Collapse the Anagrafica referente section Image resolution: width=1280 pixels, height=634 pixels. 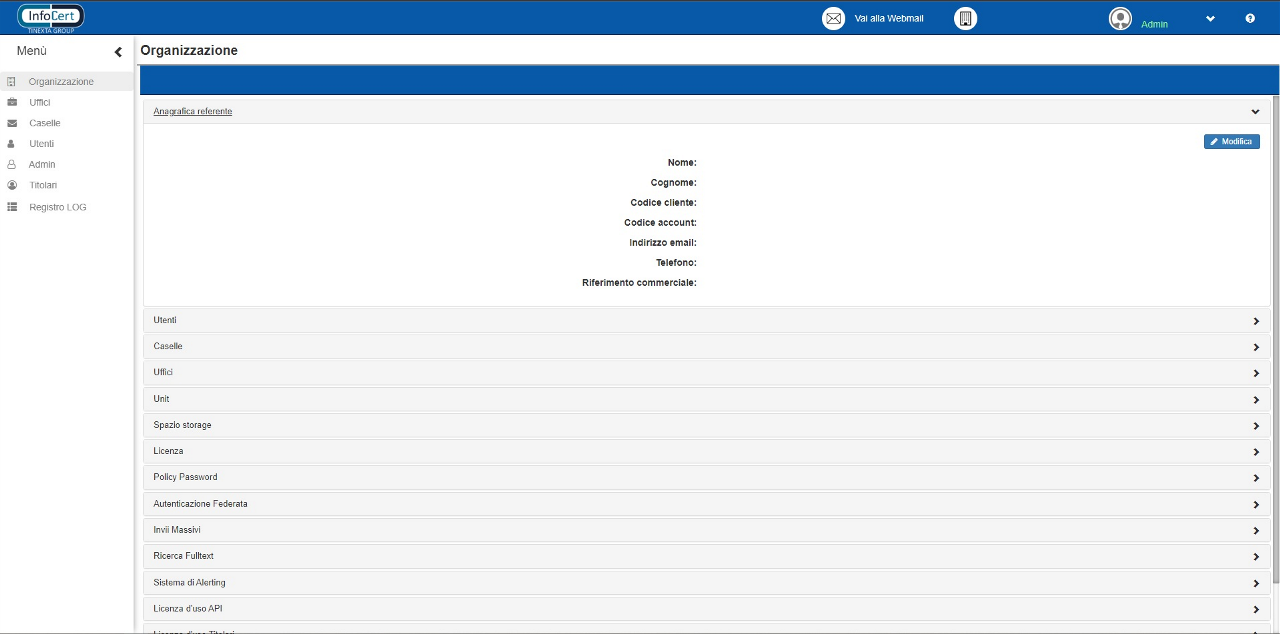pos(1255,112)
